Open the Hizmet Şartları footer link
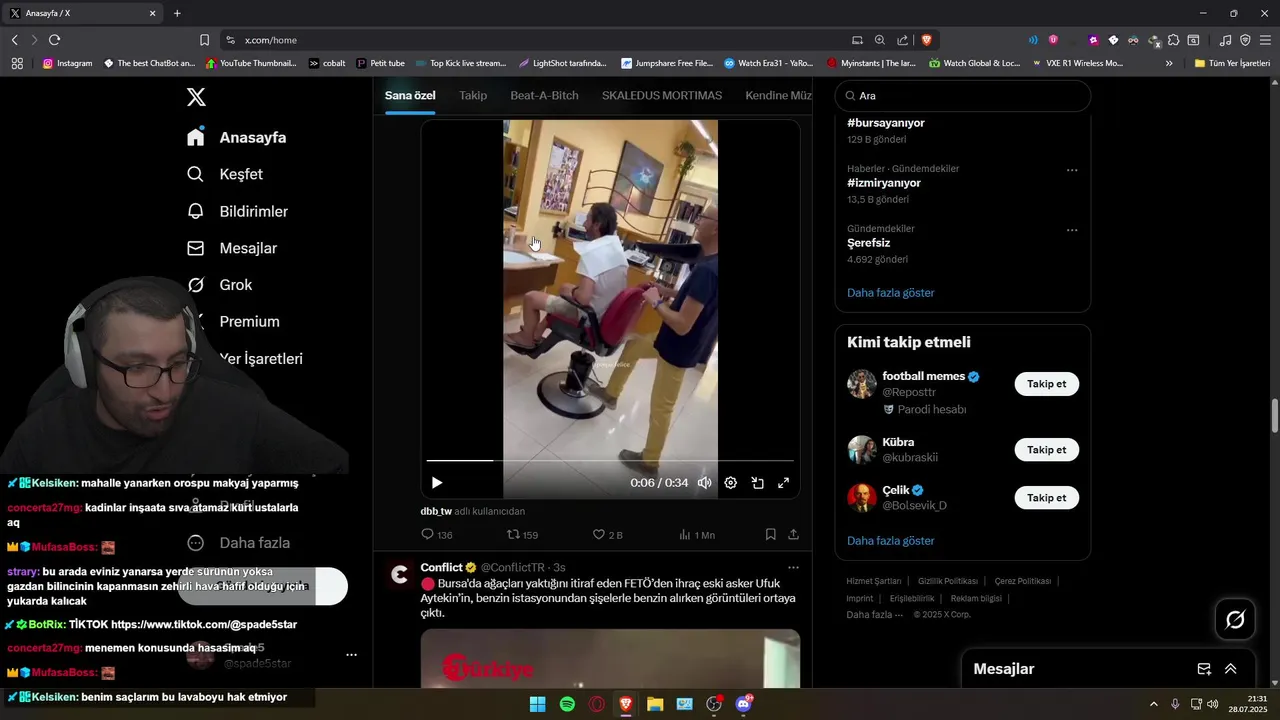This screenshot has width=1280, height=720. click(873, 581)
